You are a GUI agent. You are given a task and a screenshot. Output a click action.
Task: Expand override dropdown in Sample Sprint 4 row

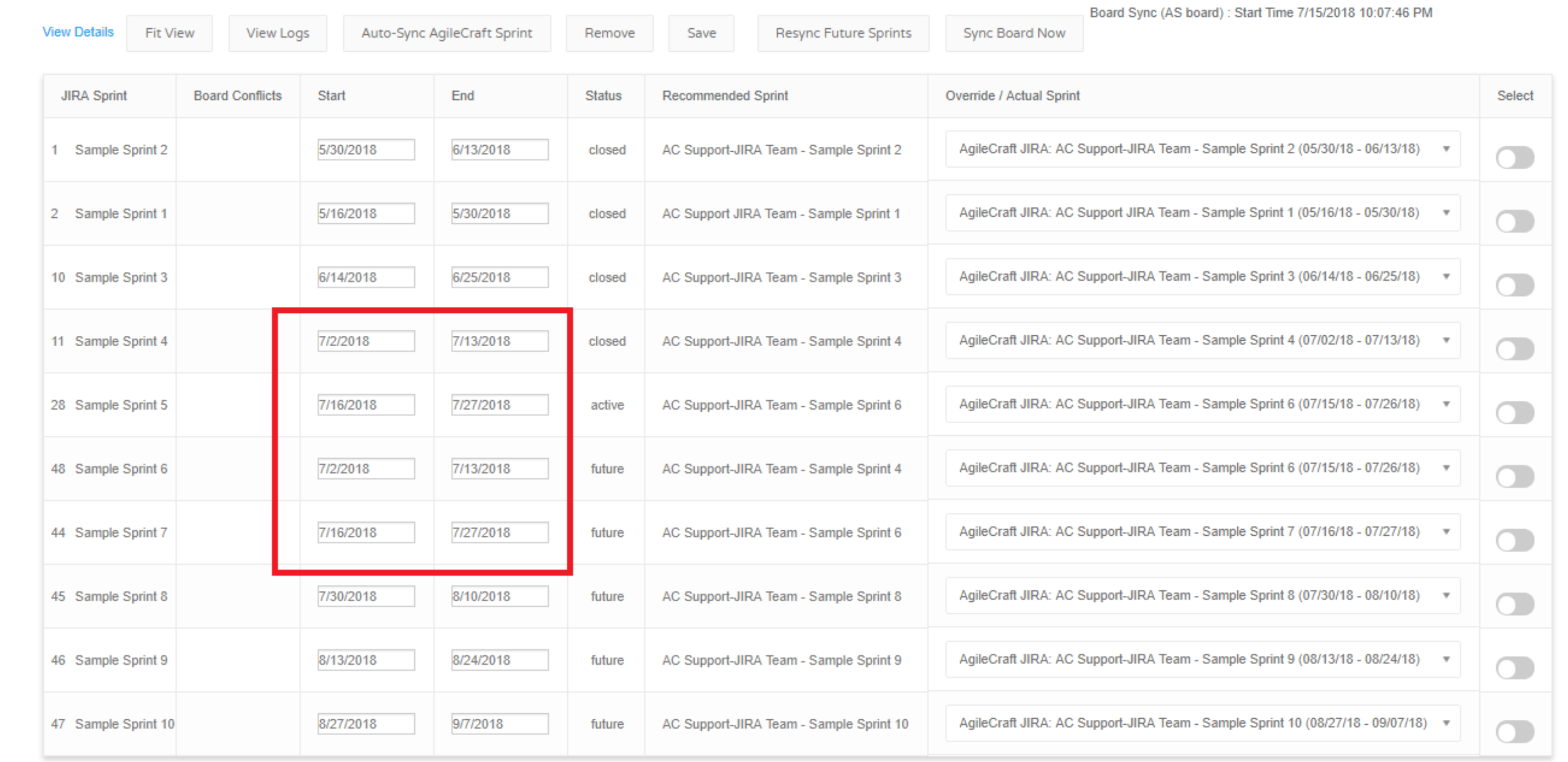coord(1203,340)
